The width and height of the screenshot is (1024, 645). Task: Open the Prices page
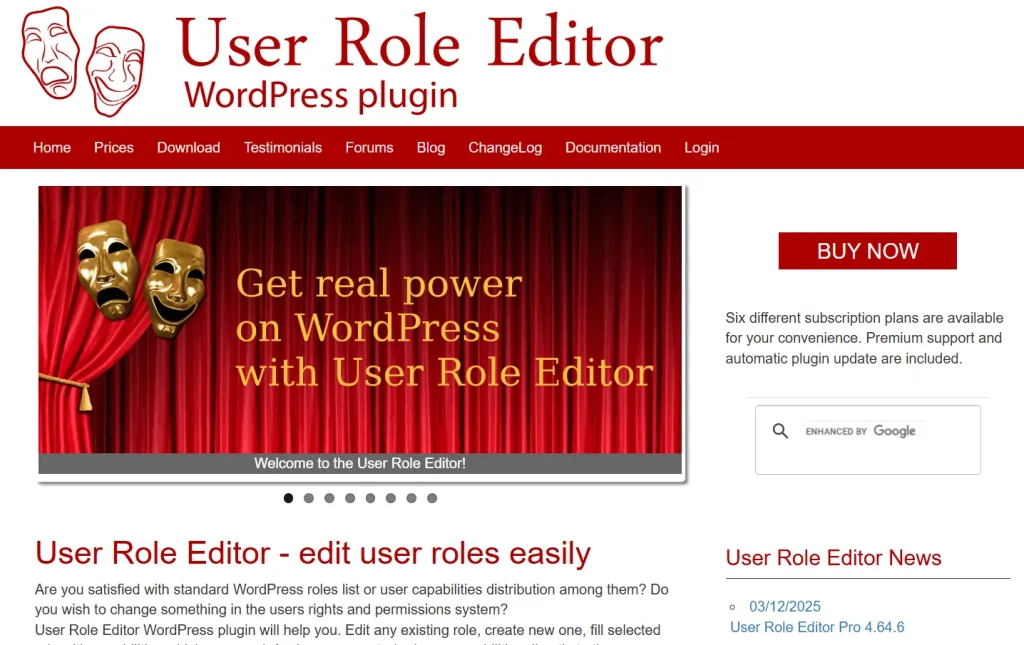[114, 148]
